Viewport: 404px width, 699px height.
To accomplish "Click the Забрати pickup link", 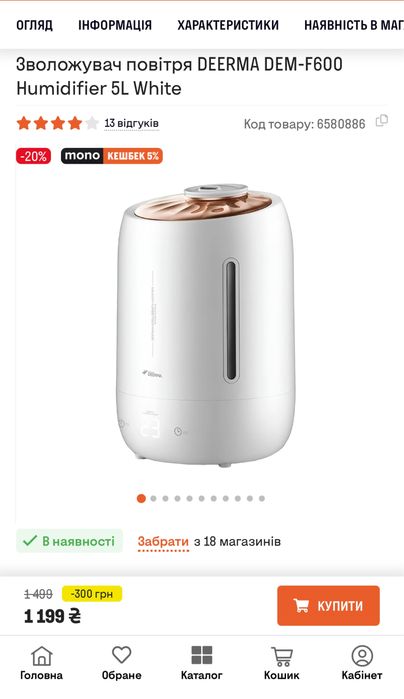I will click(163, 542).
